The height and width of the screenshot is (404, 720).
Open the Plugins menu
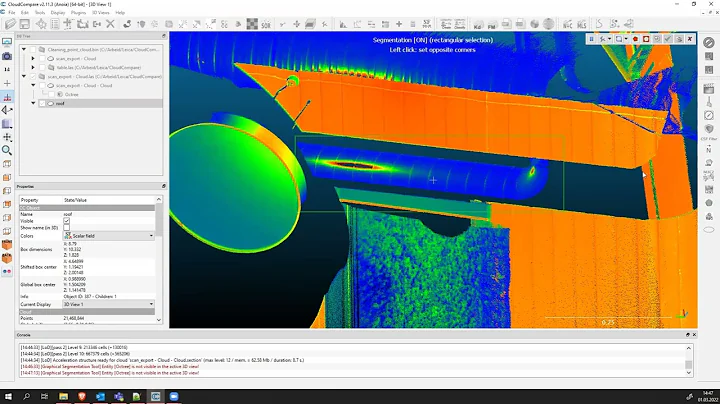pos(79,12)
